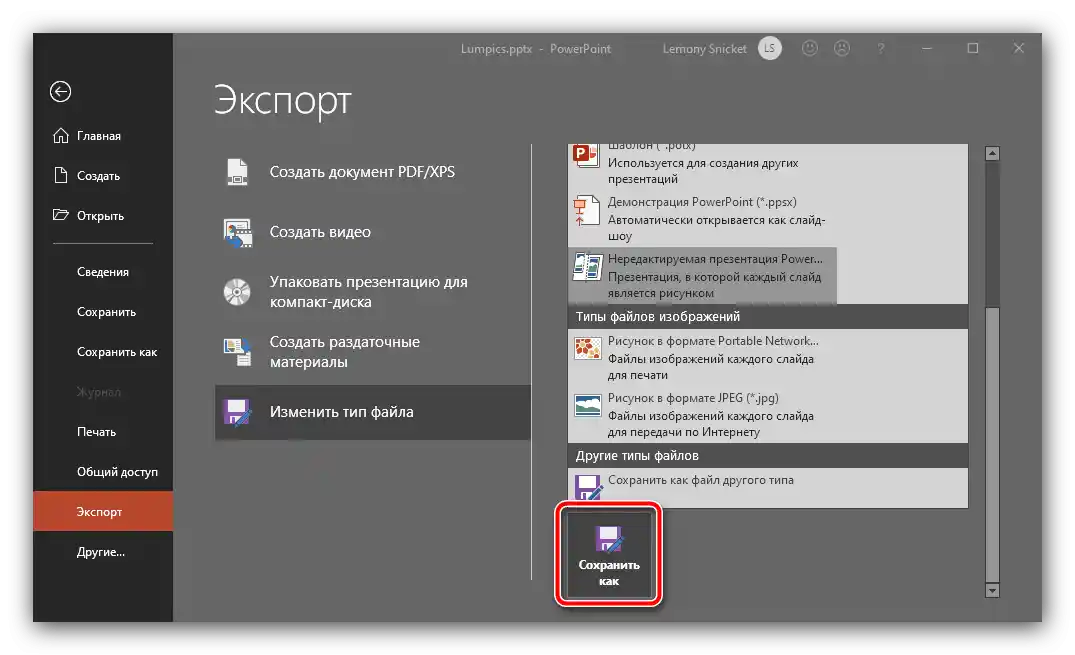Click the smiley feedback icon
This screenshot has width=1075, height=655.
[810, 48]
